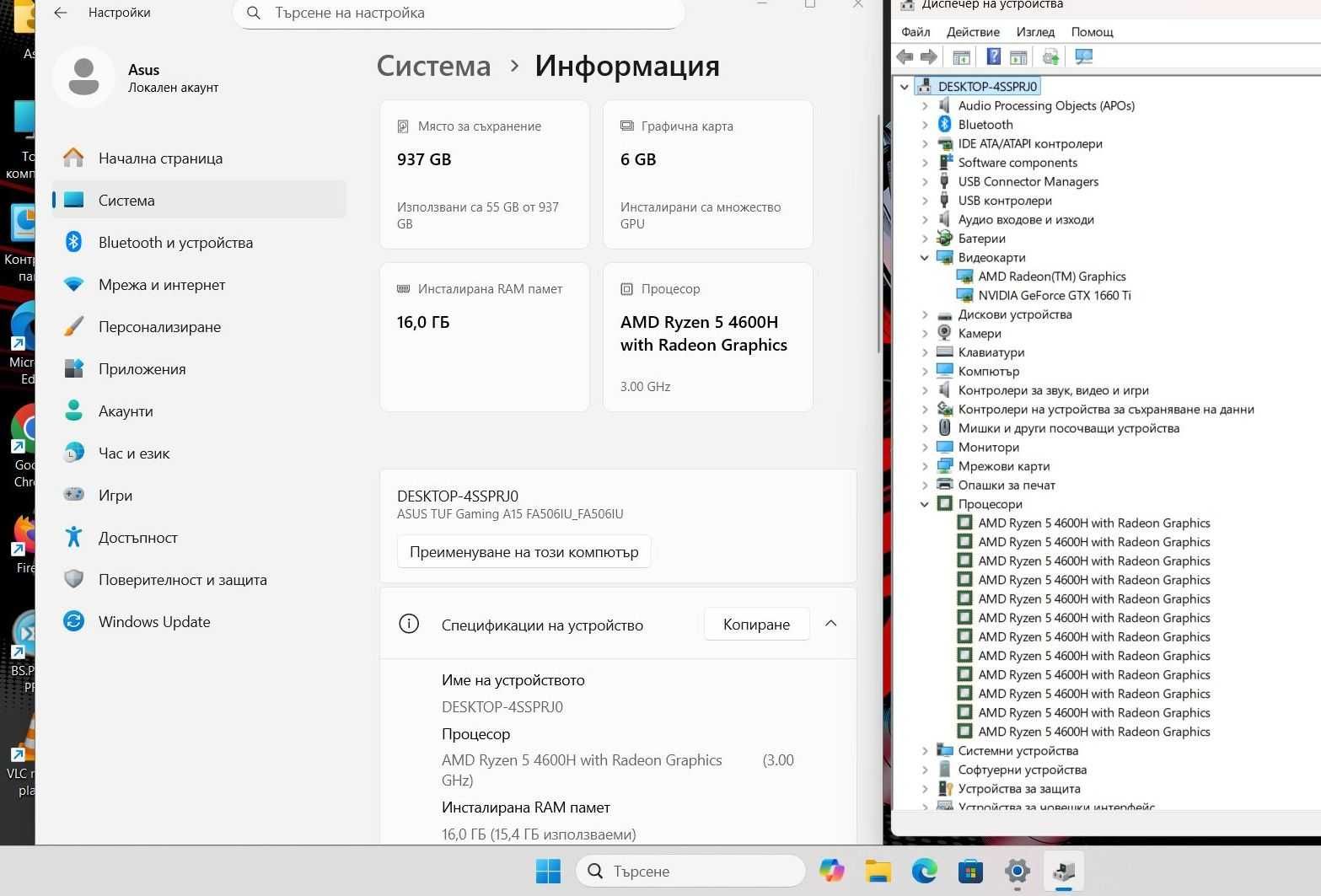Click the action pane toolbar icon
1321x896 pixels.
[x=1018, y=56]
